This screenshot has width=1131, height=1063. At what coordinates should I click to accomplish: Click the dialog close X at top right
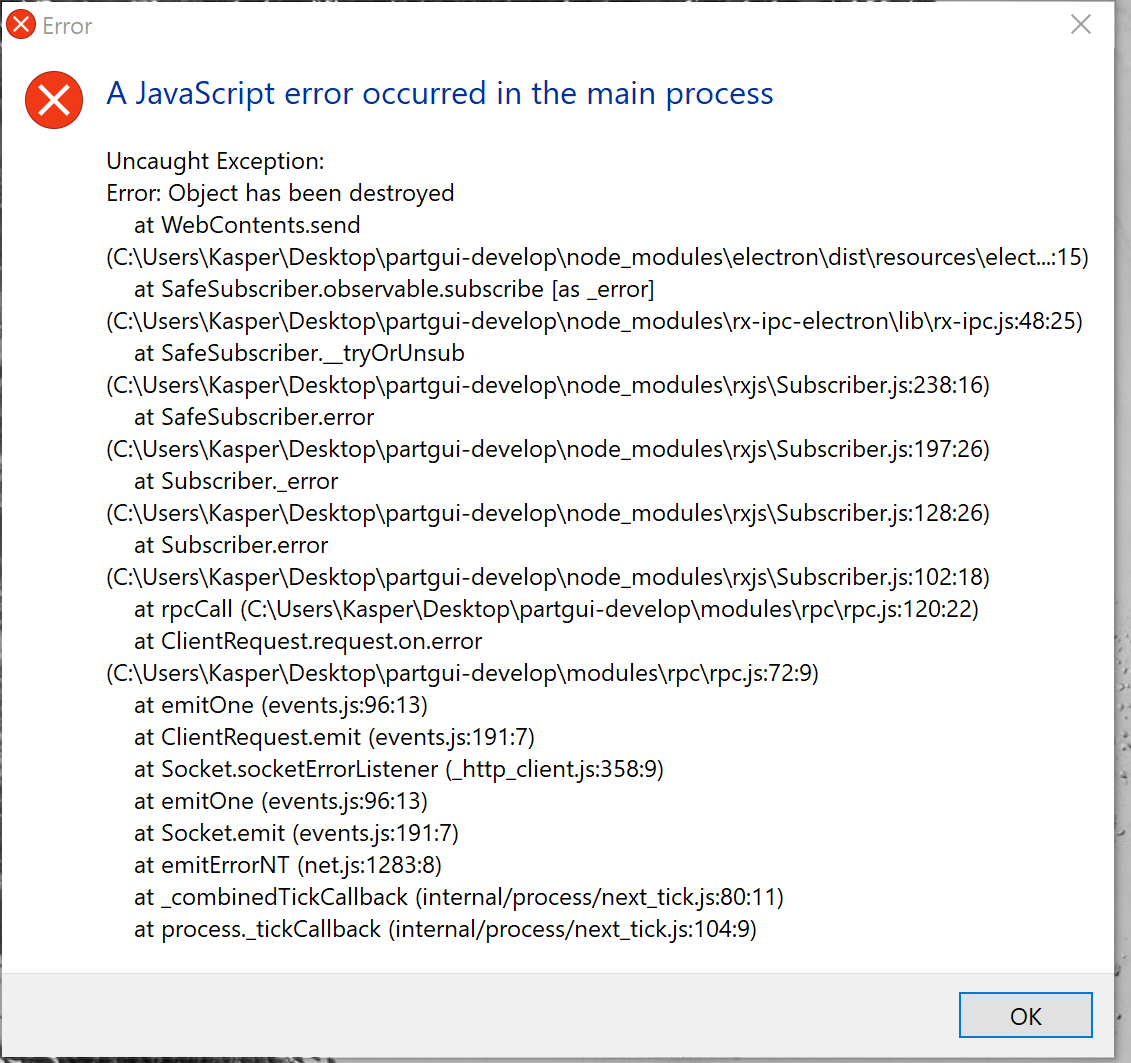tap(1081, 25)
